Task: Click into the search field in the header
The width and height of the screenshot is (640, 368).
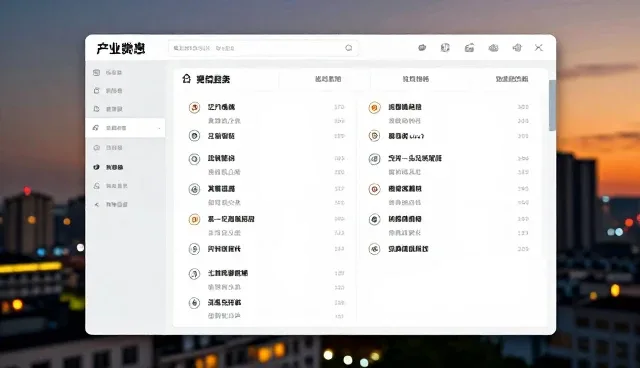Action: coord(263,48)
